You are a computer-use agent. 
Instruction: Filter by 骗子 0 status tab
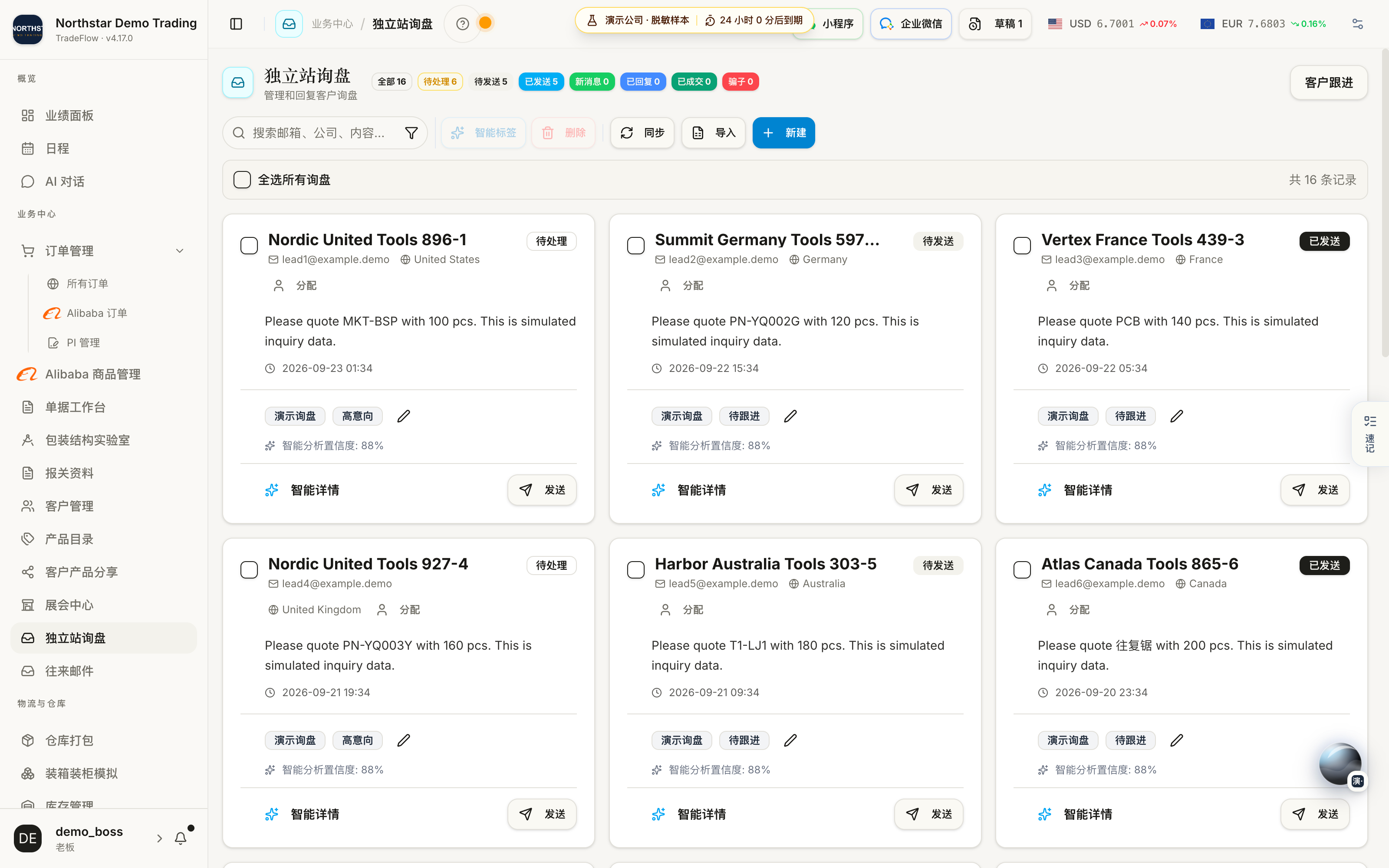coord(741,82)
